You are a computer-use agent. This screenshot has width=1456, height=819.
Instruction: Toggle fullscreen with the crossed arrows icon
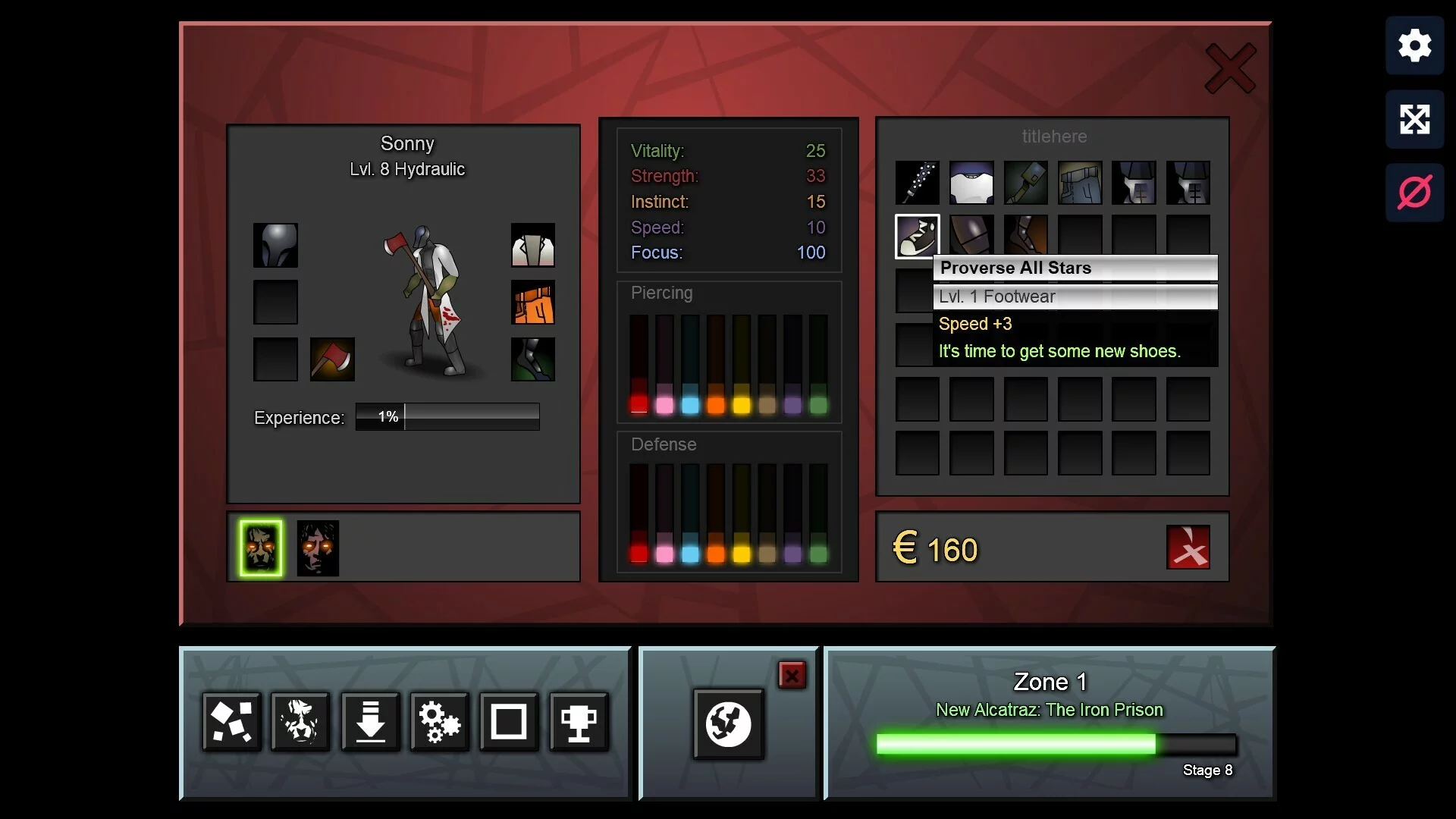coord(1414,119)
